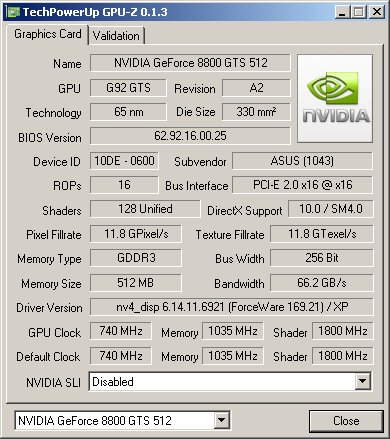This screenshot has width=390, height=439.
Task: Open the NVIDIA SLI dropdown arrow
Action: coord(362,381)
